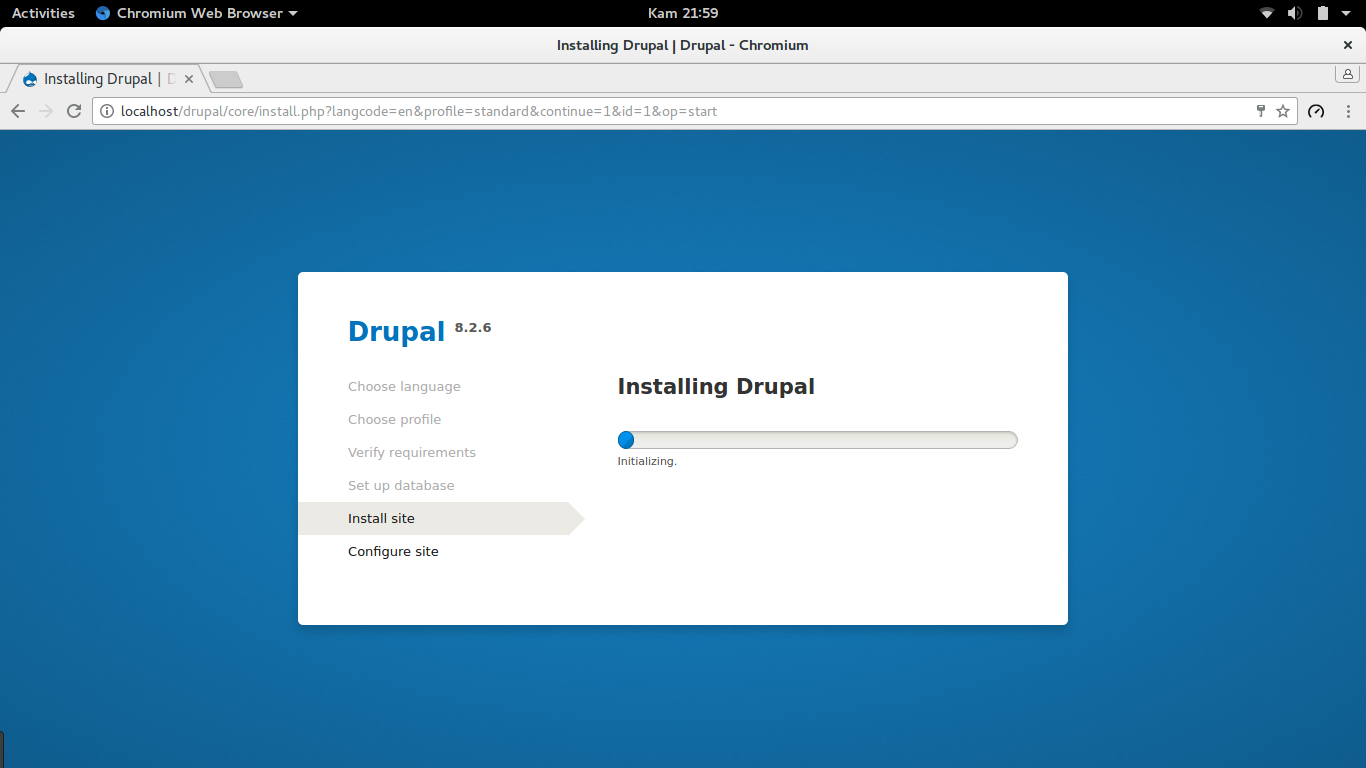
Task: Click the Configure site step
Action: [393, 552]
